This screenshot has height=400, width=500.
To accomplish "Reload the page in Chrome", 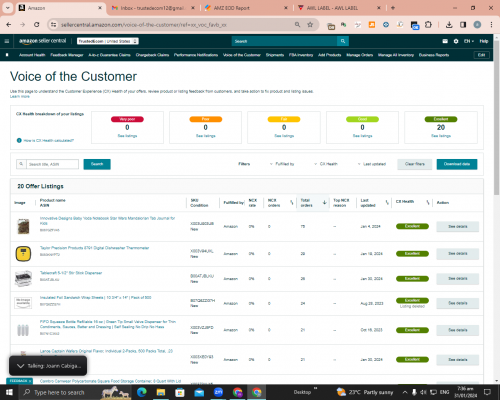I will [x=37, y=24].
